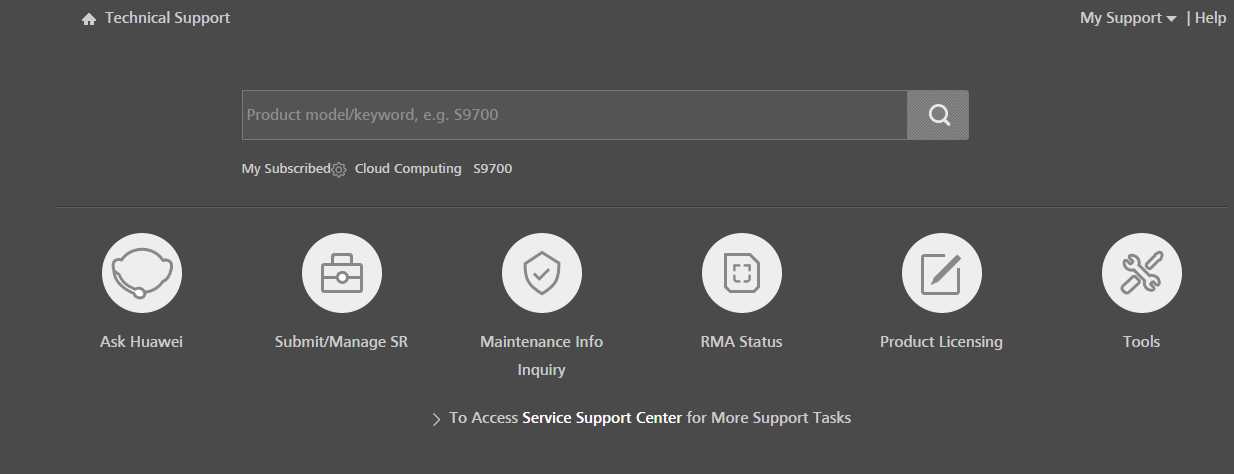The image size is (1234, 474).
Task: Open the RMA Status text link
Action: [741, 342]
